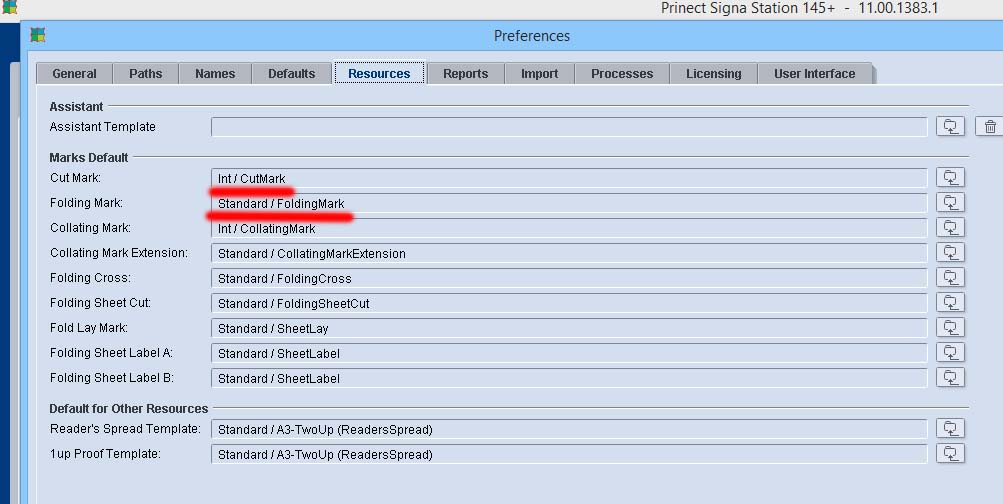Click Folding Sheet Label B value field
This screenshot has height=504, width=1003.
(569, 377)
